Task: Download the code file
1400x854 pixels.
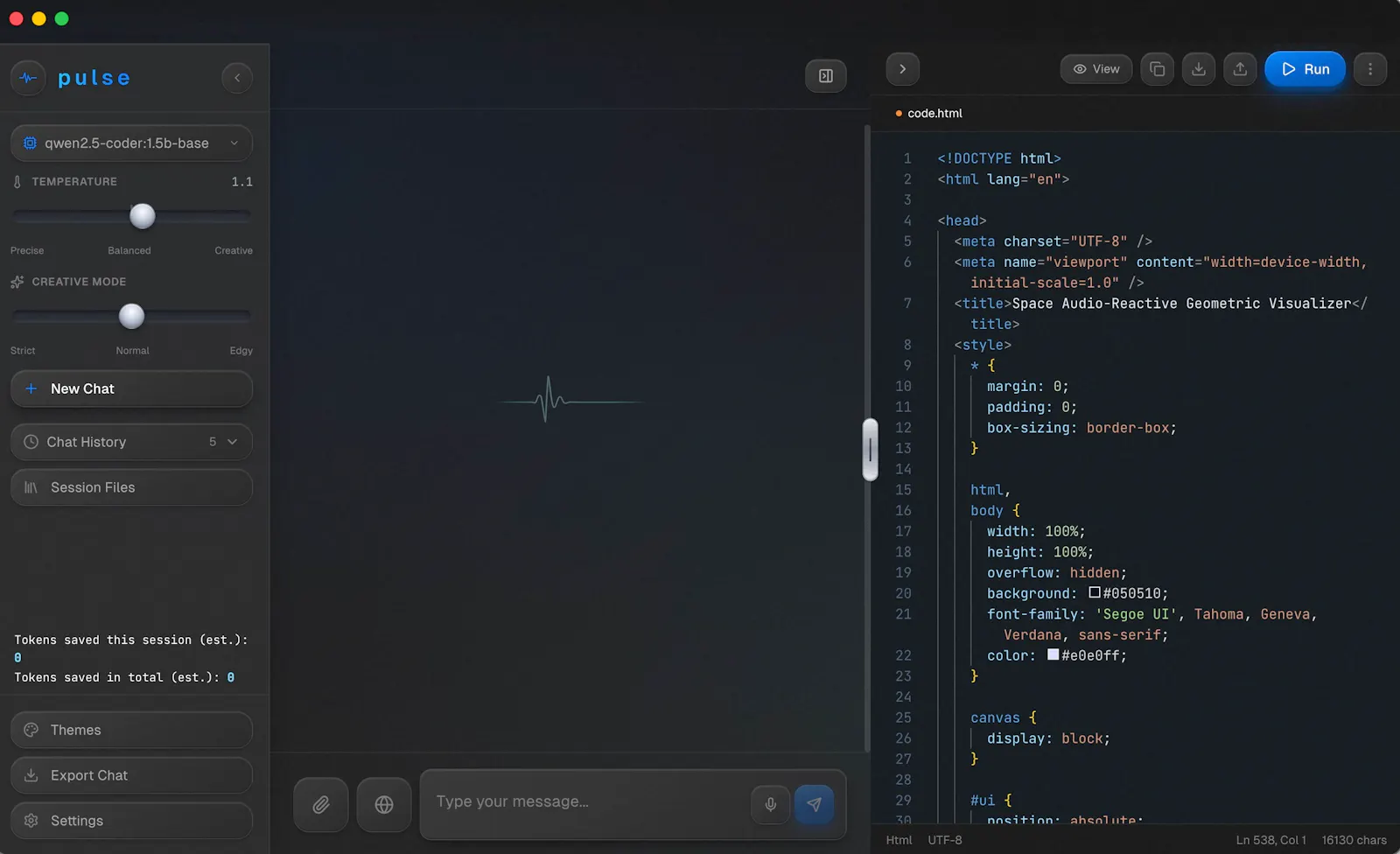Action: (x=1199, y=69)
